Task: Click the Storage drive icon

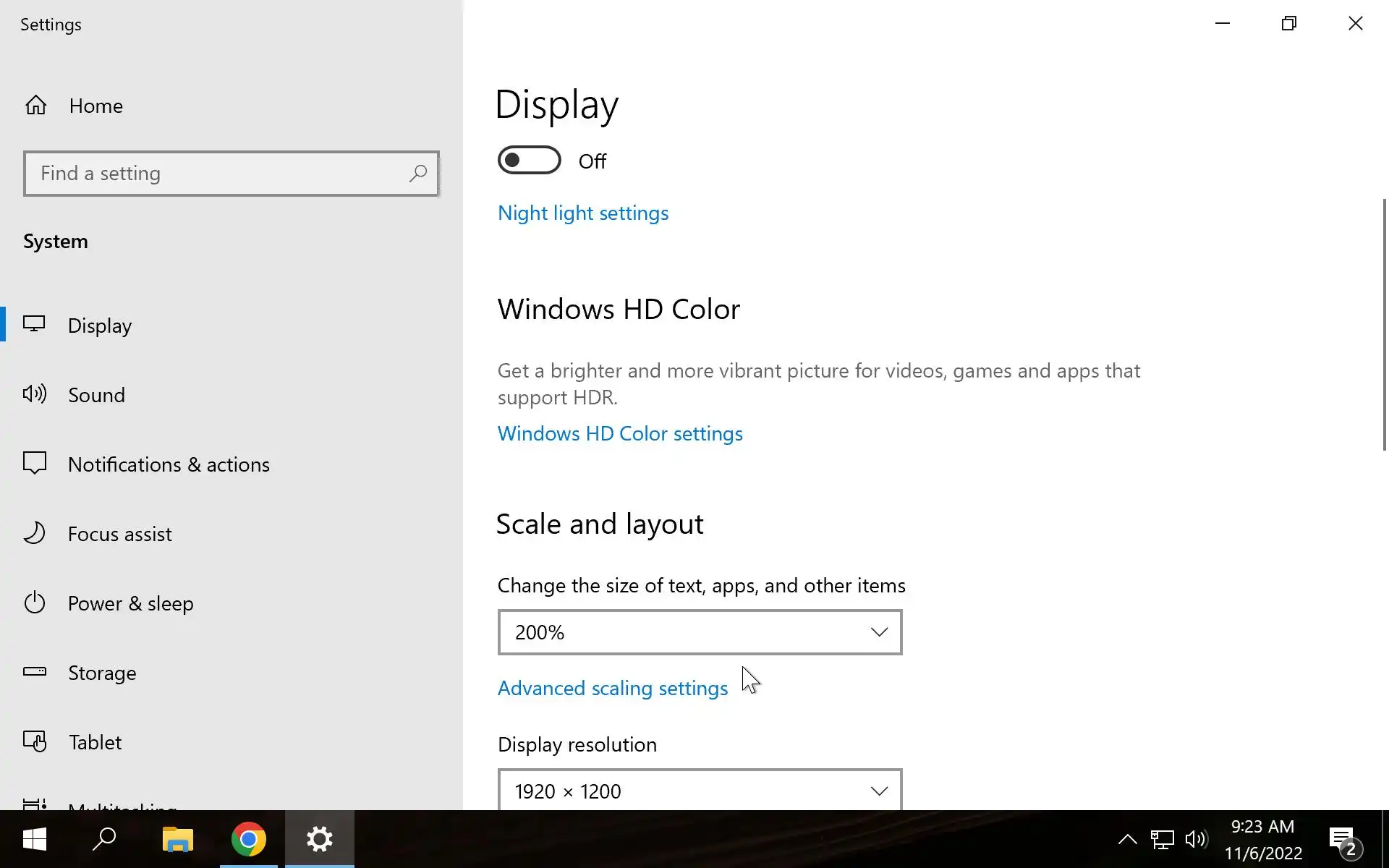Action: tap(34, 672)
